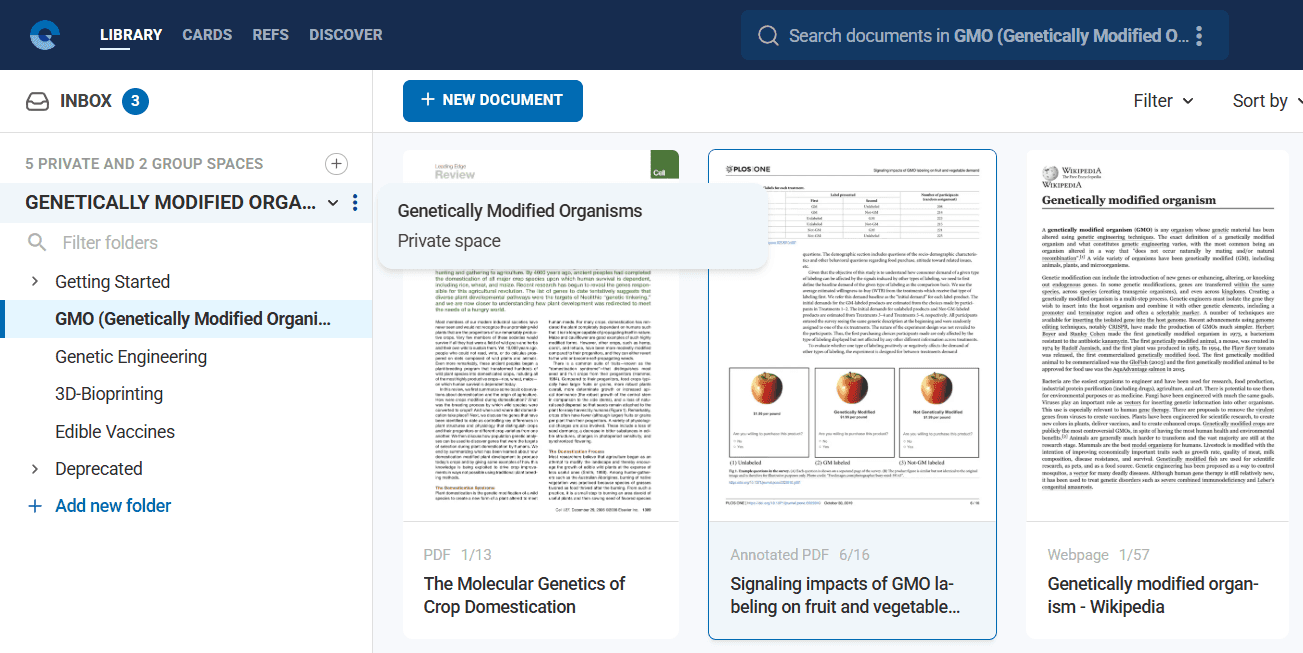1303x653 pixels.
Task: Open the Sort by dropdown
Action: click(1267, 101)
